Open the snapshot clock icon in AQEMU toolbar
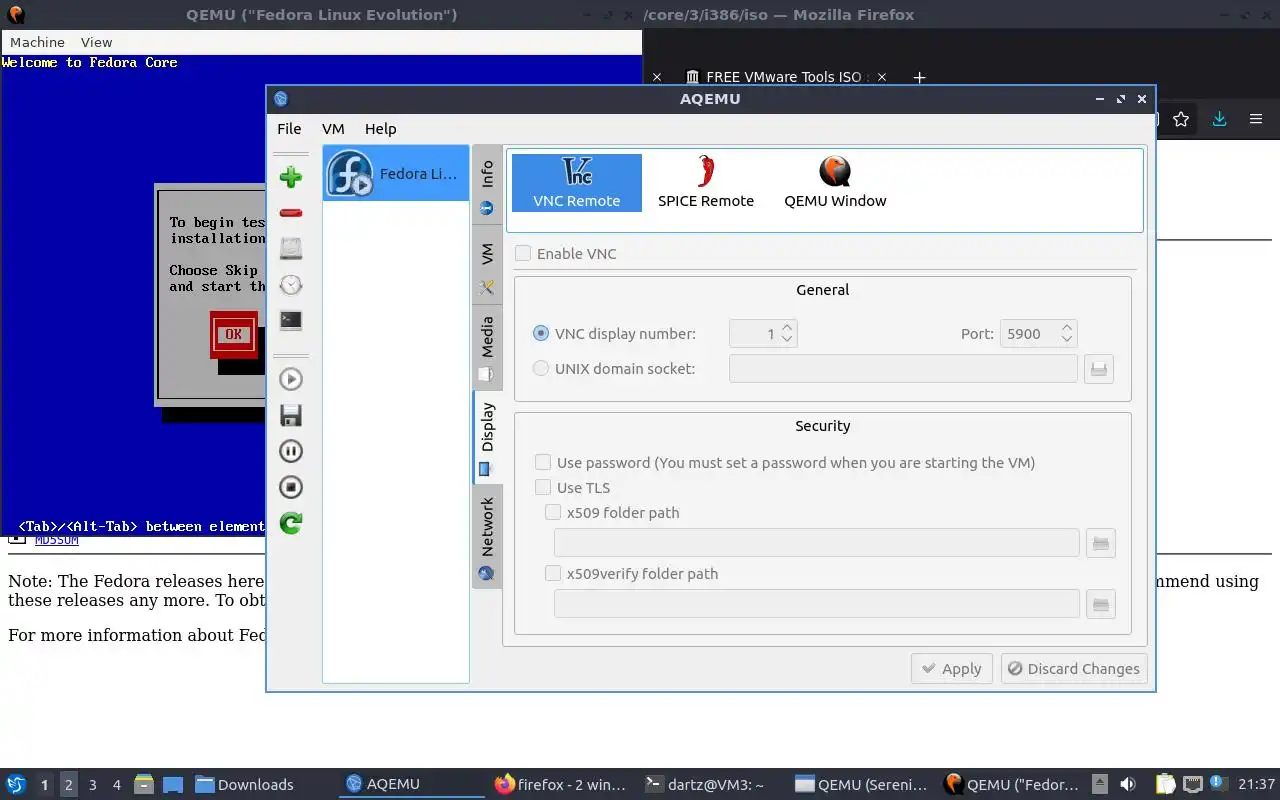Viewport: 1280px width, 800px height. [291, 285]
